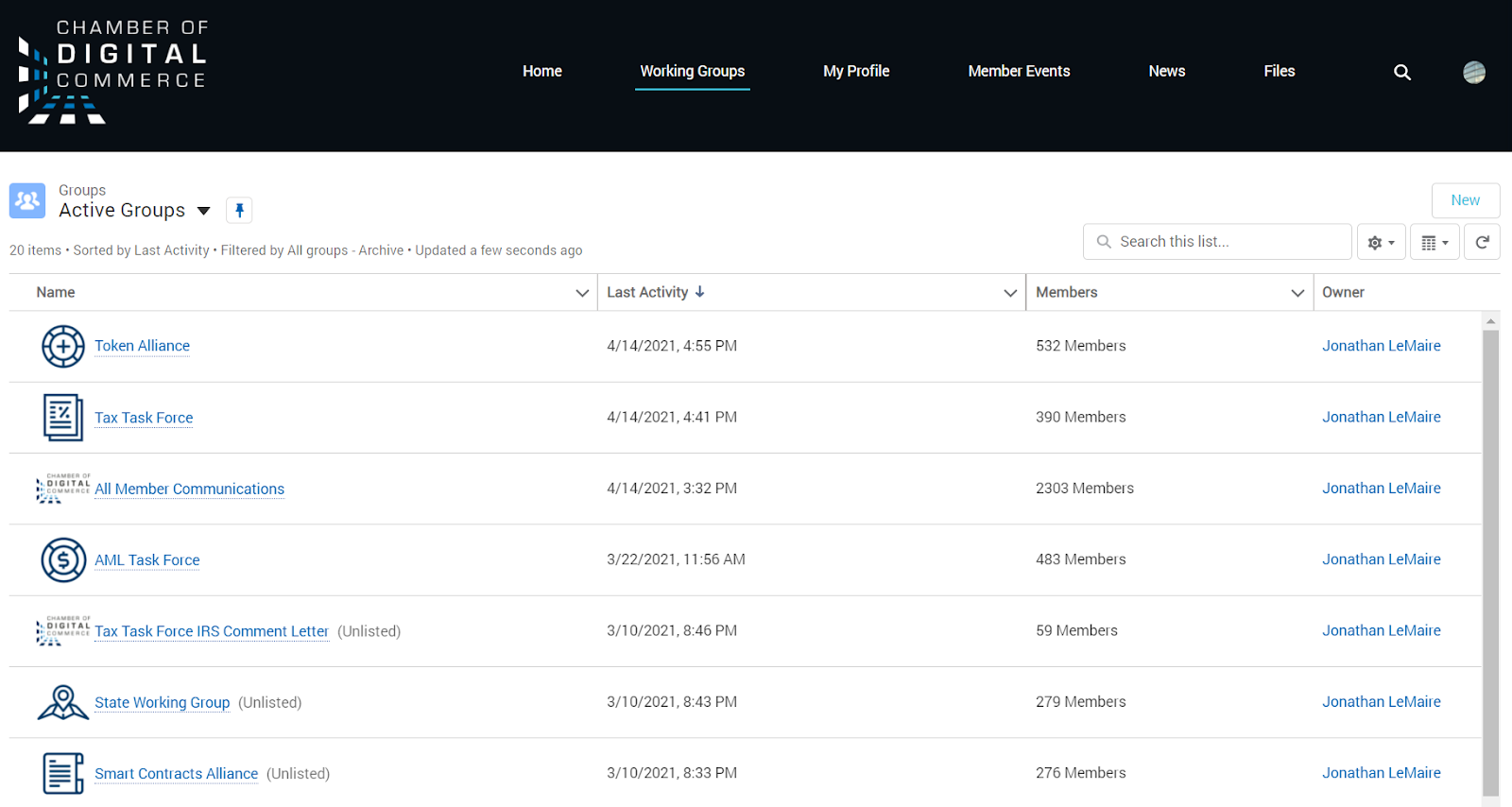Open the All Member Communications link
Screen dimensions: 1512x807
[189, 489]
